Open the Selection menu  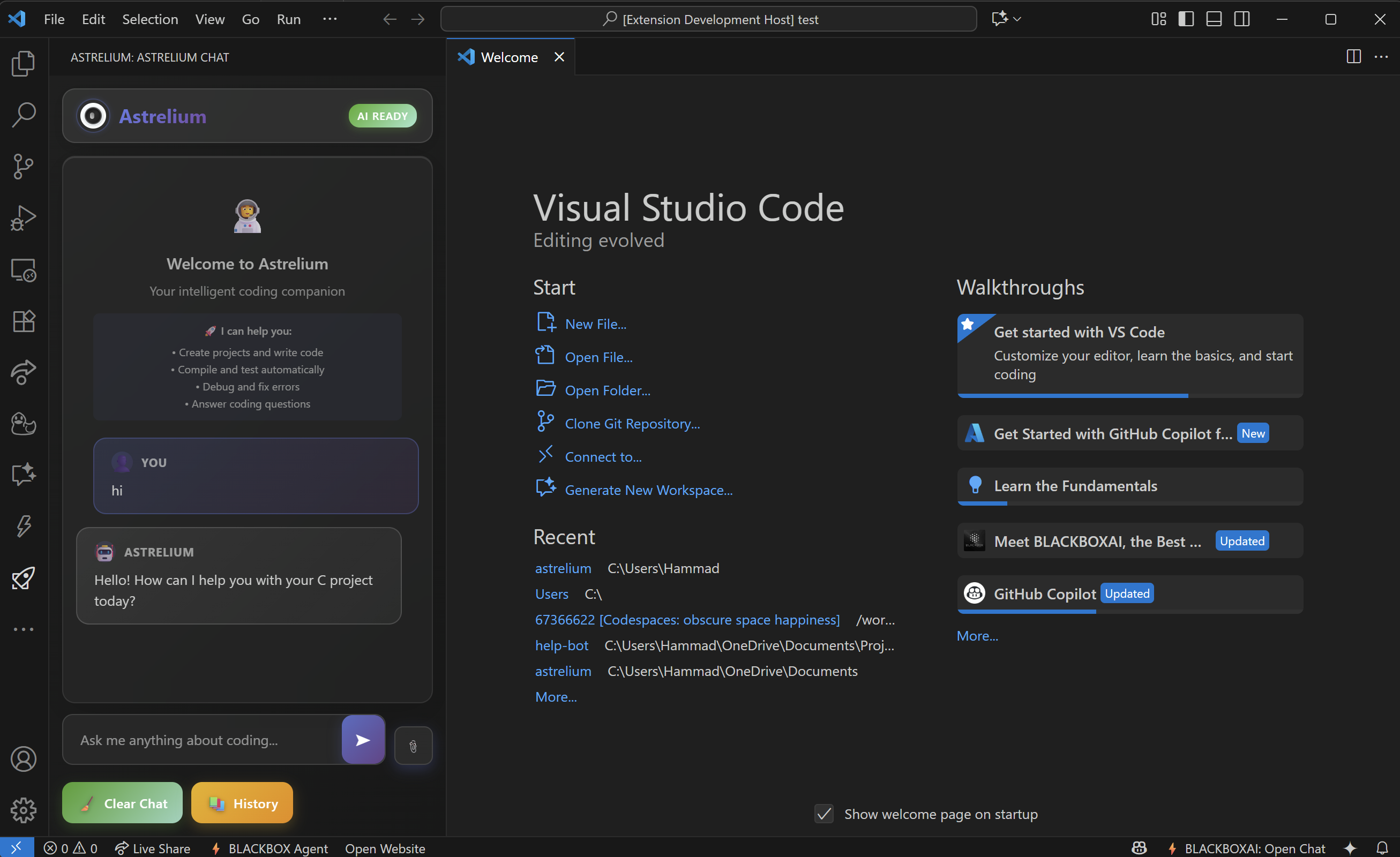click(150, 19)
